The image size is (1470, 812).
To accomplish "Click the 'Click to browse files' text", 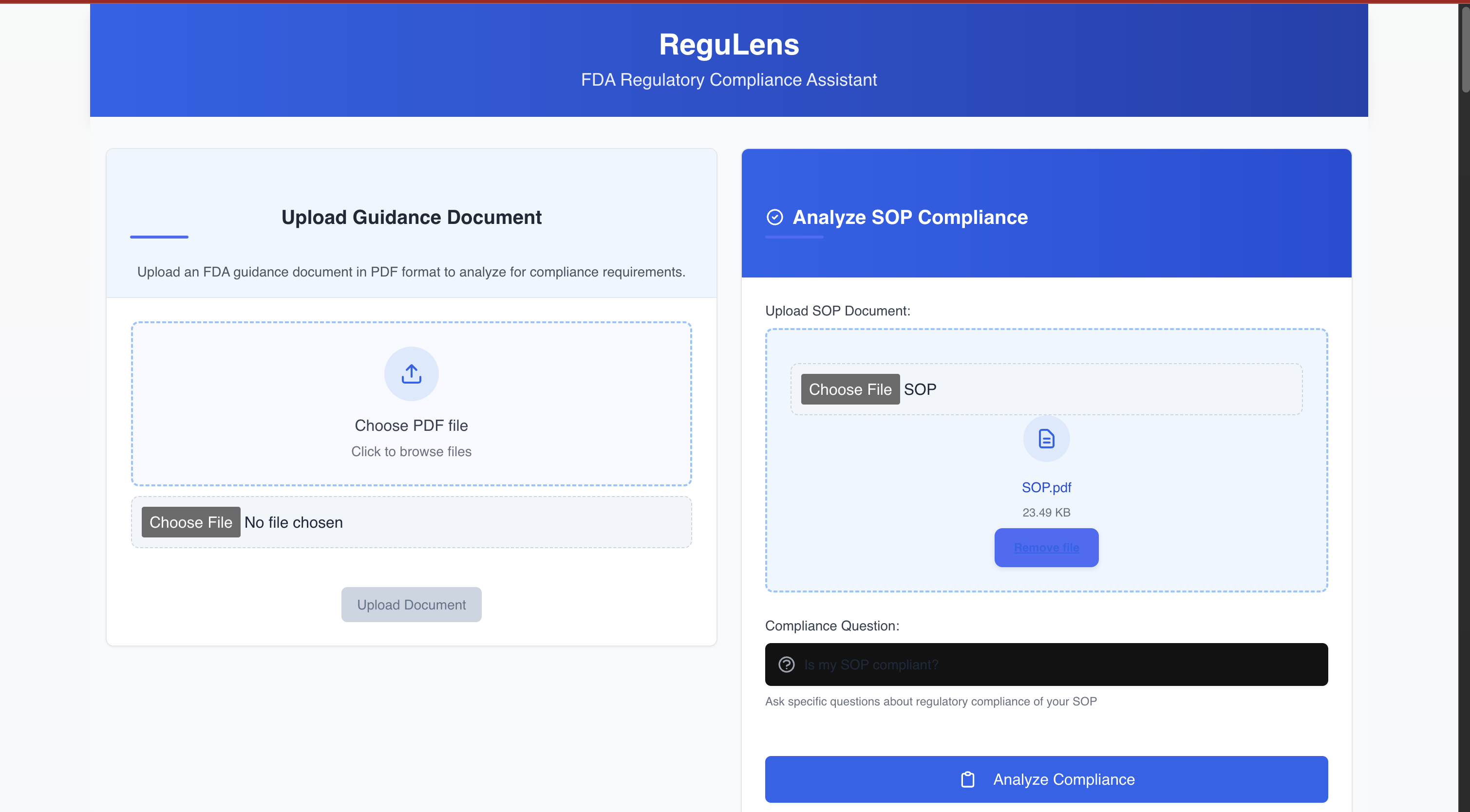I will [411, 452].
